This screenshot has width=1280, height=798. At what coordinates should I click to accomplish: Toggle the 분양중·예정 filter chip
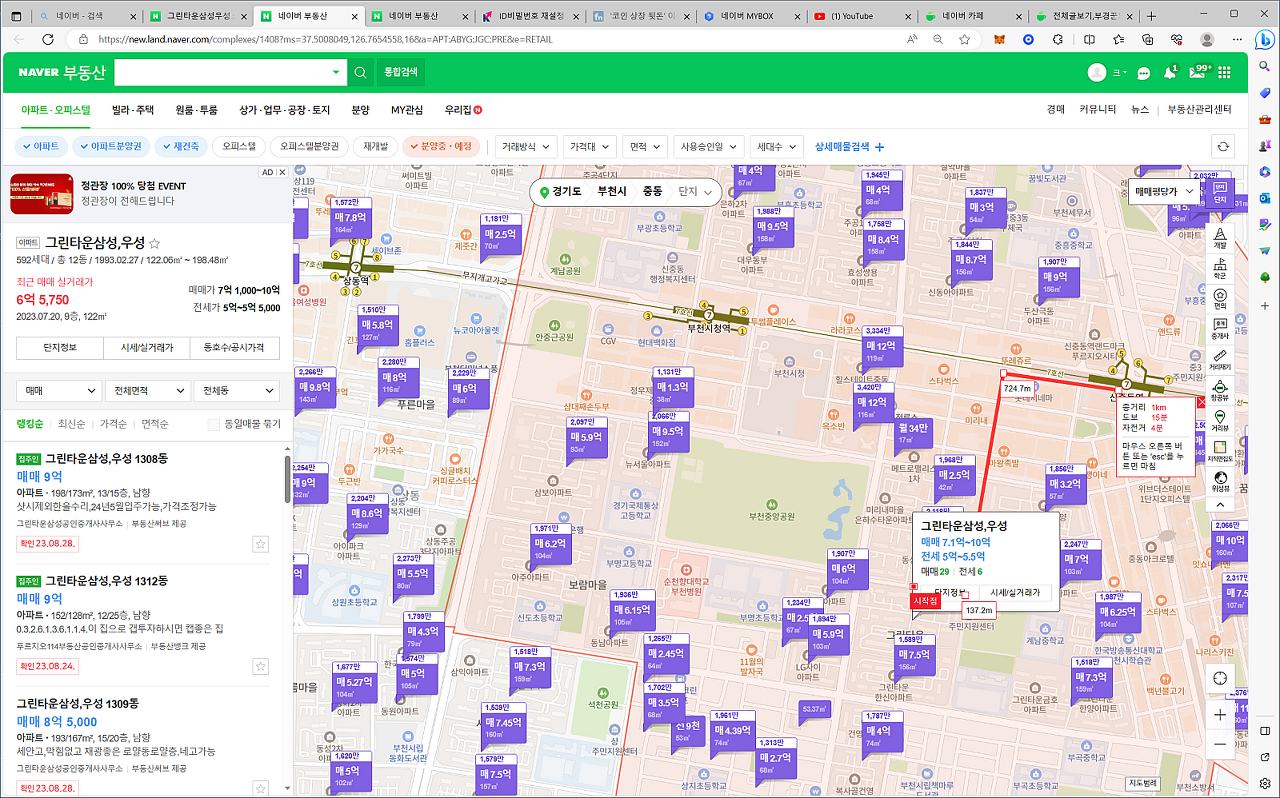coord(442,146)
